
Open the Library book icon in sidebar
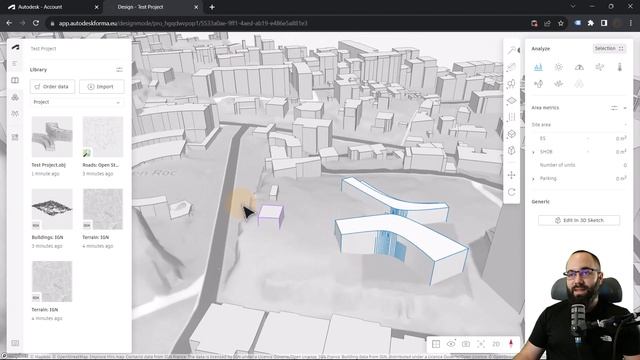(15, 80)
